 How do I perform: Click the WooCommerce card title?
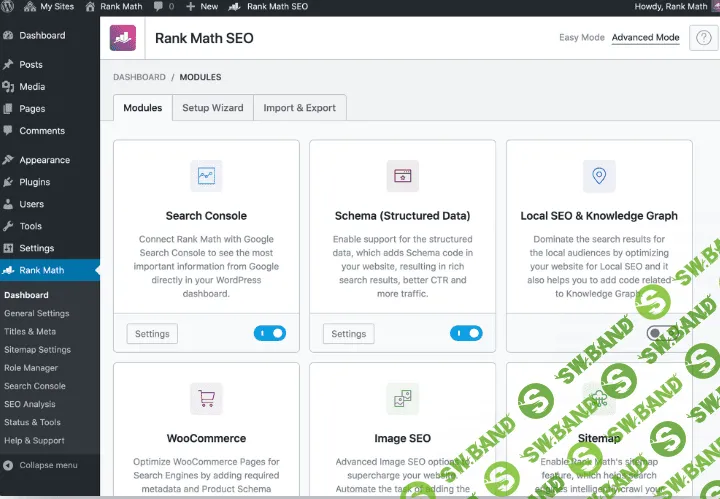206,438
